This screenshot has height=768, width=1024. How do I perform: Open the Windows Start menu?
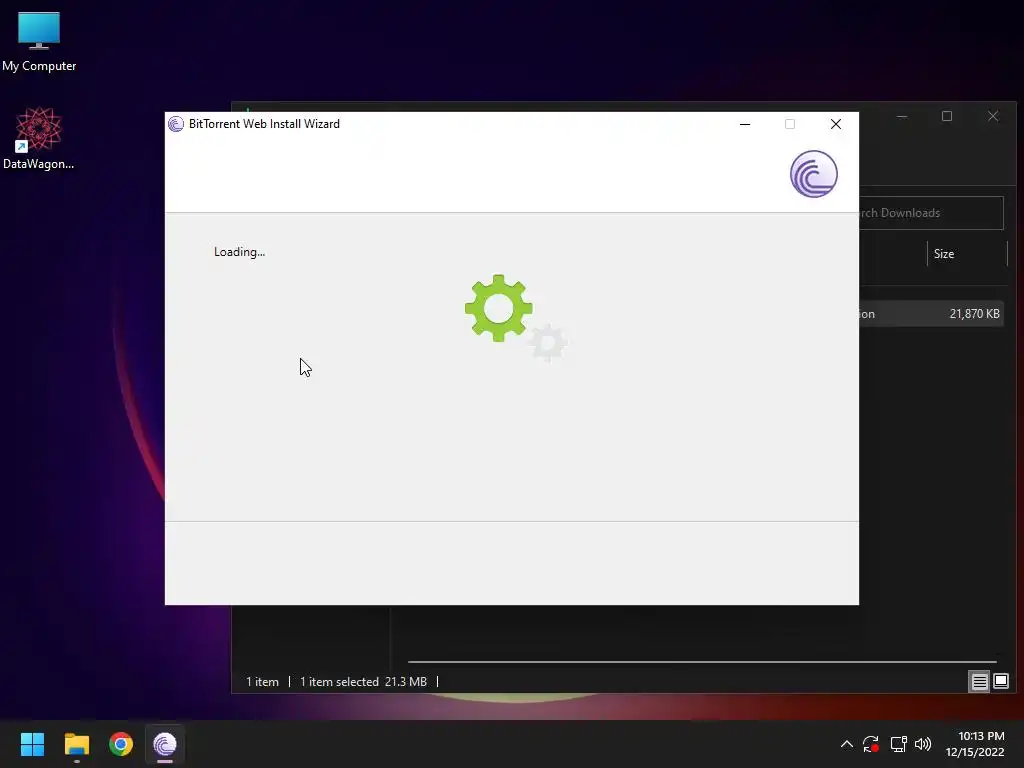pyautogui.click(x=32, y=744)
